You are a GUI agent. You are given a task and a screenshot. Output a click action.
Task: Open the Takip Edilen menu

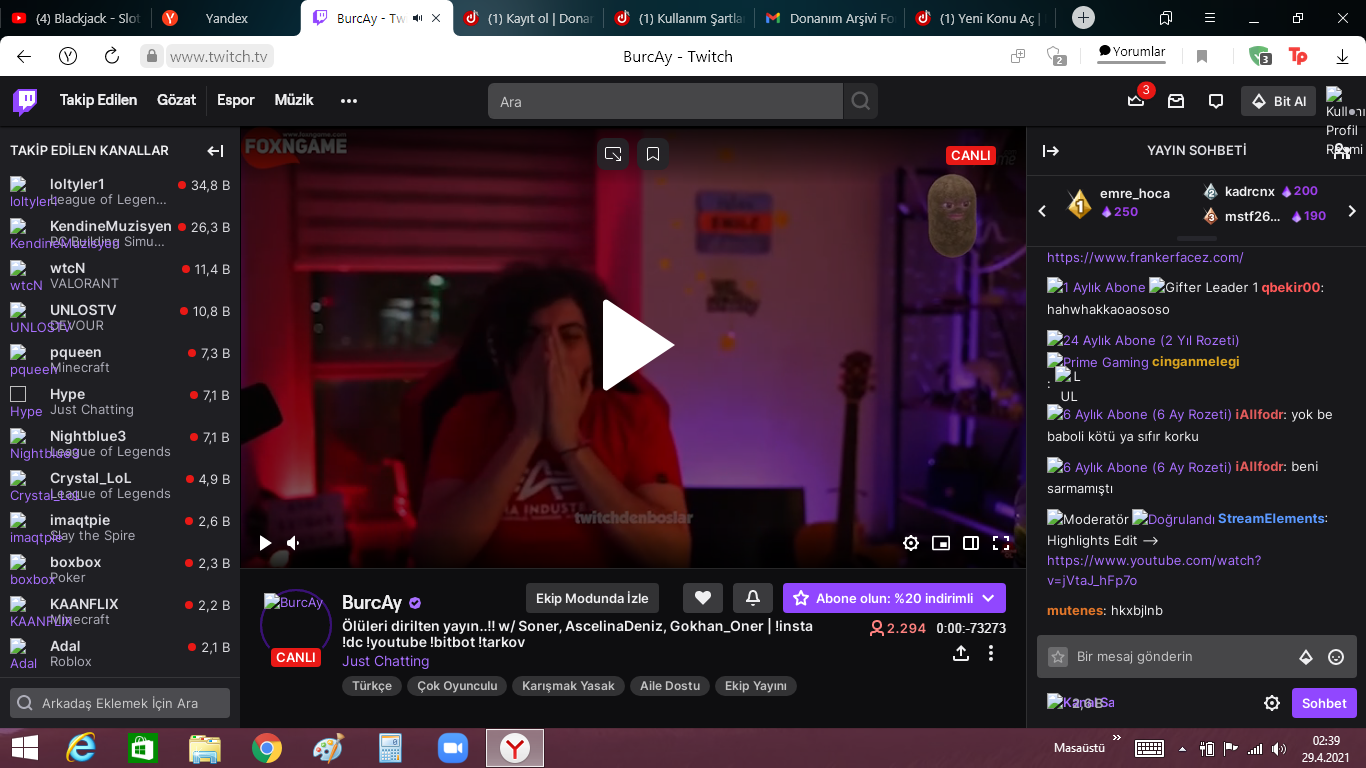98,100
